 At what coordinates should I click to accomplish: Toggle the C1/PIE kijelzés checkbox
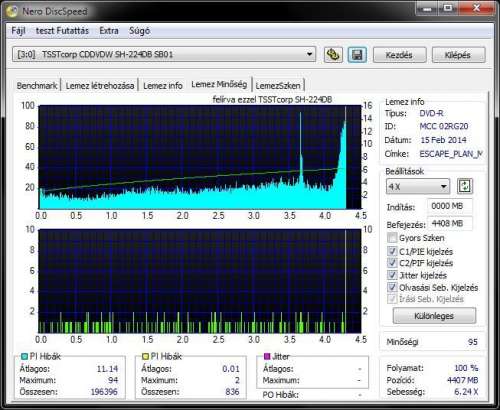point(392,251)
